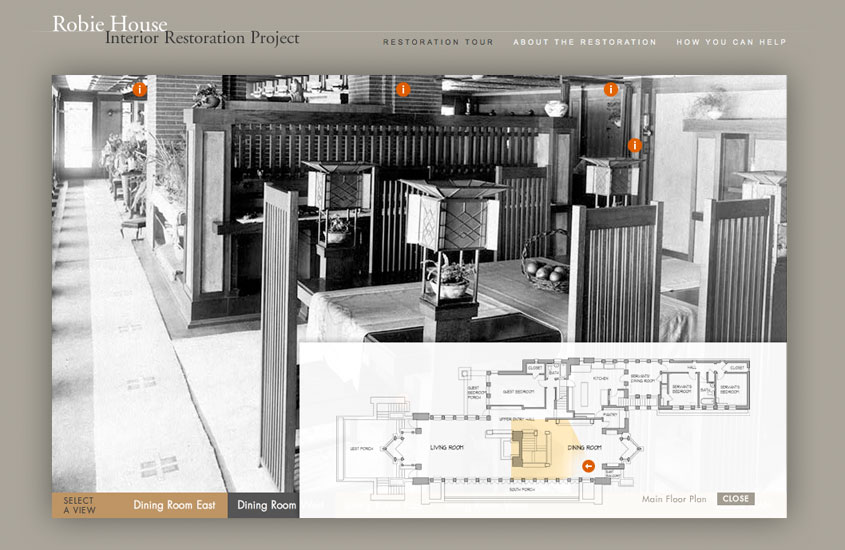Click the West Porch label on floor plan

pyautogui.click(x=362, y=448)
